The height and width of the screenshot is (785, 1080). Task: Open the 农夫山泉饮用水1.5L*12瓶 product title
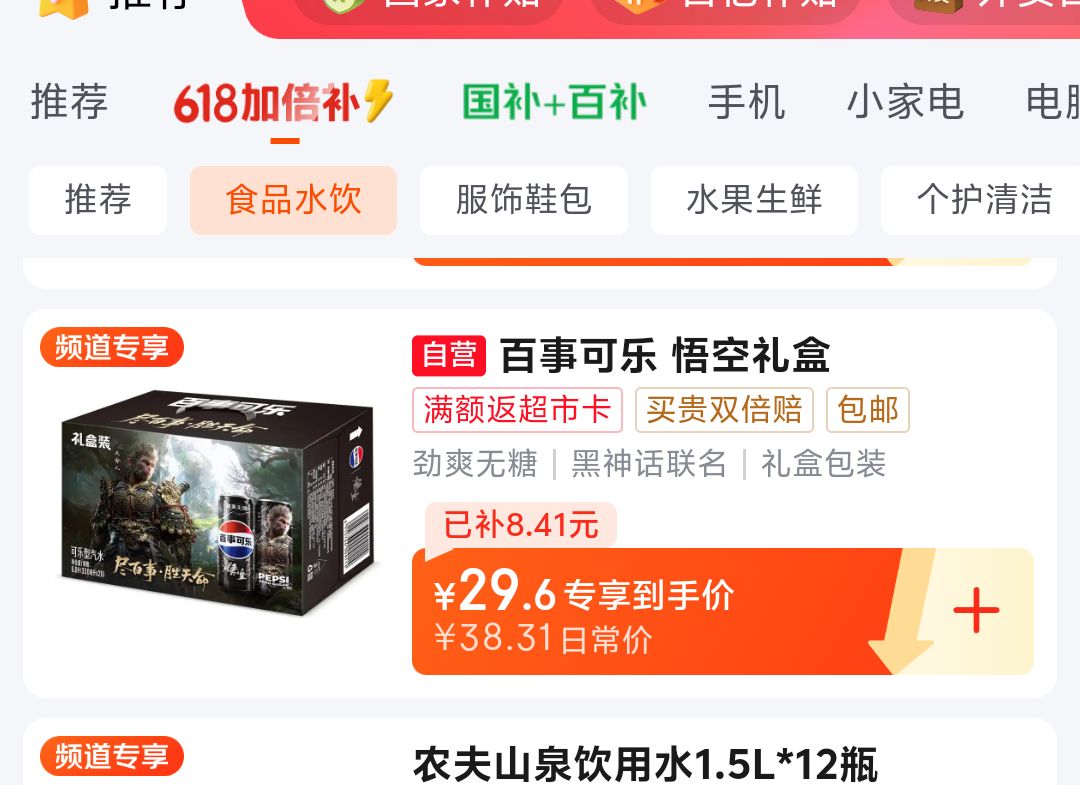coord(645,764)
